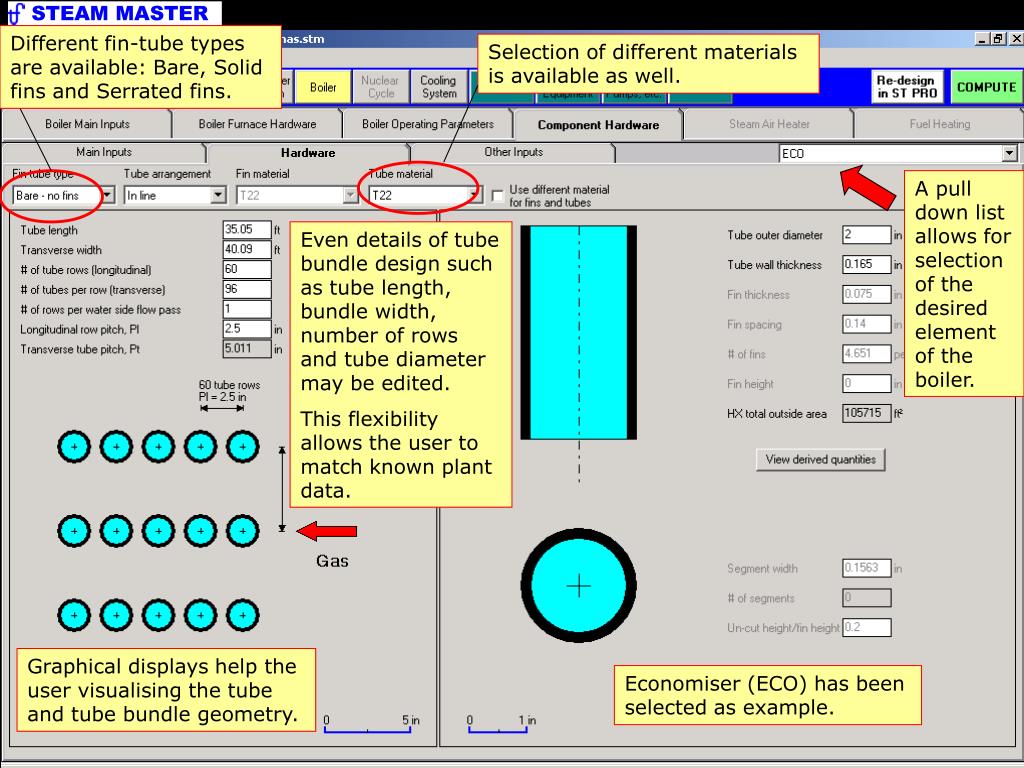Viewport: 1024px width, 768px height.
Task: Click the "60 tube rows" diagram caption
Action: 229,385
